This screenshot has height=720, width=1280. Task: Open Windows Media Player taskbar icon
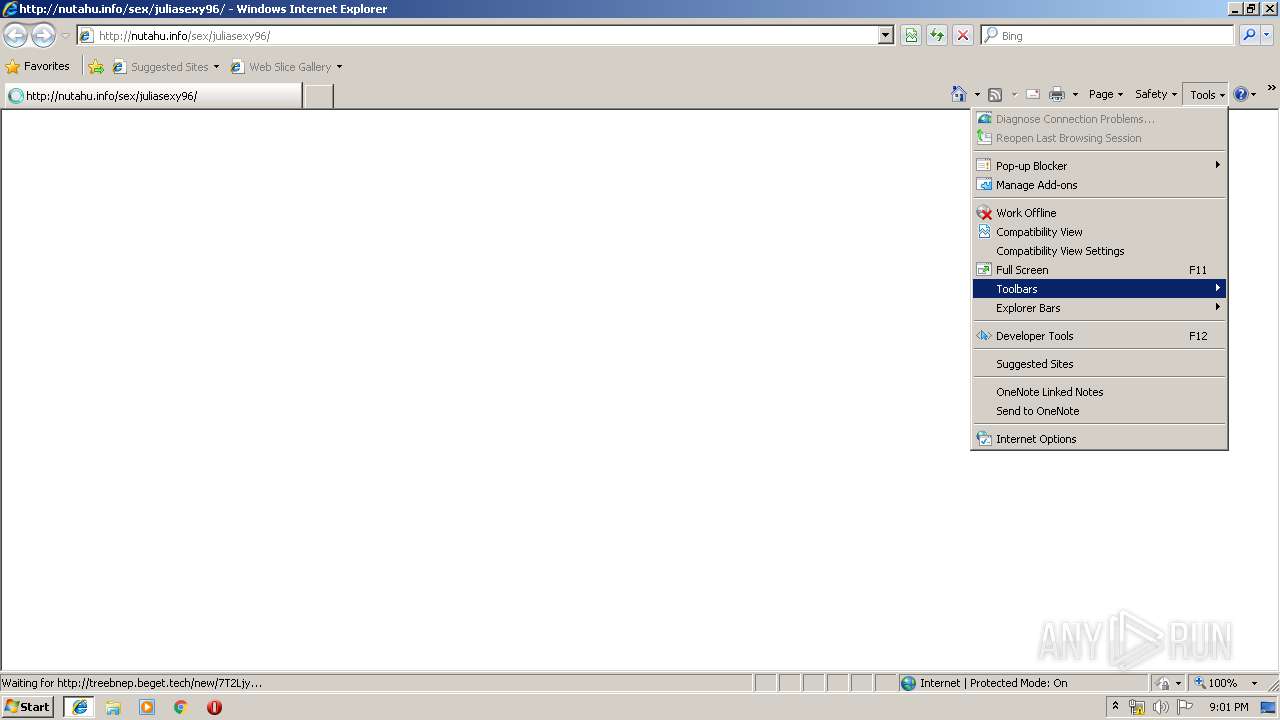tap(147, 707)
